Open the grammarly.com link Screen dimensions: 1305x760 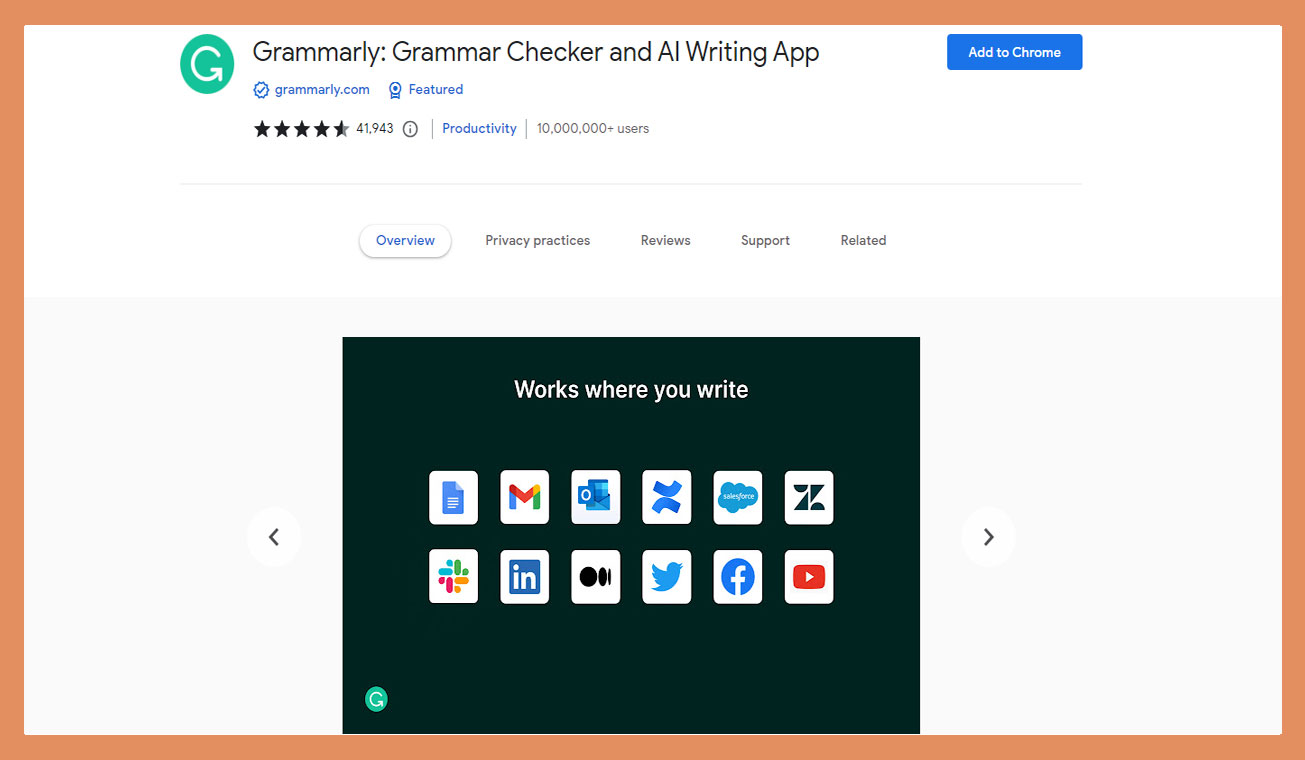click(x=320, y=89)
